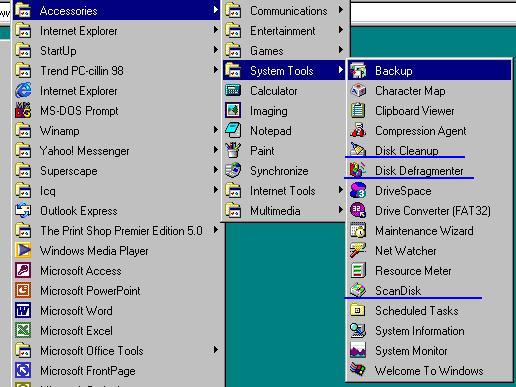Click the Disk Defragmenter icon
The height and width of the screenshot is (387, 516).
[358, 170]
